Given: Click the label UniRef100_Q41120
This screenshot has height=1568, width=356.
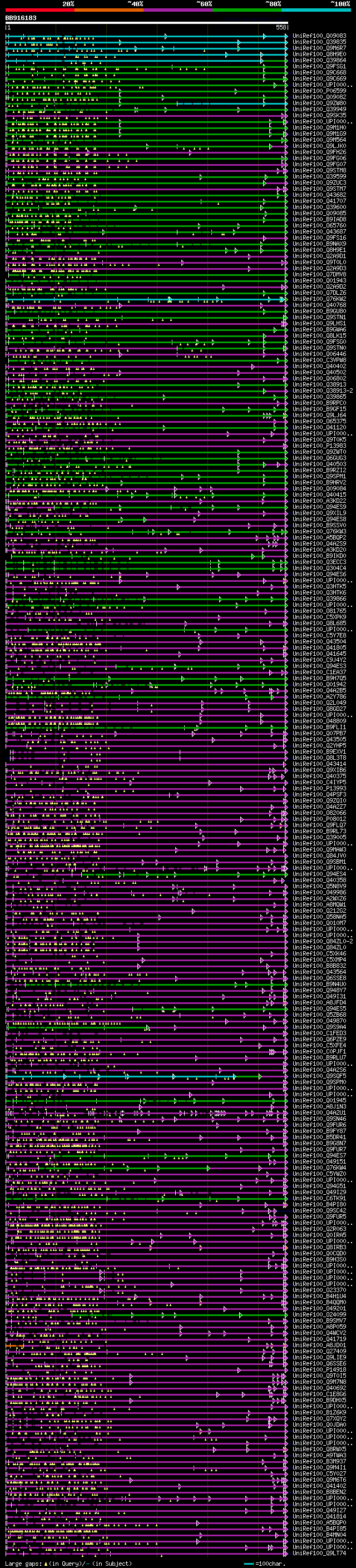Looking at the screenshot, I should coord(319,427).
